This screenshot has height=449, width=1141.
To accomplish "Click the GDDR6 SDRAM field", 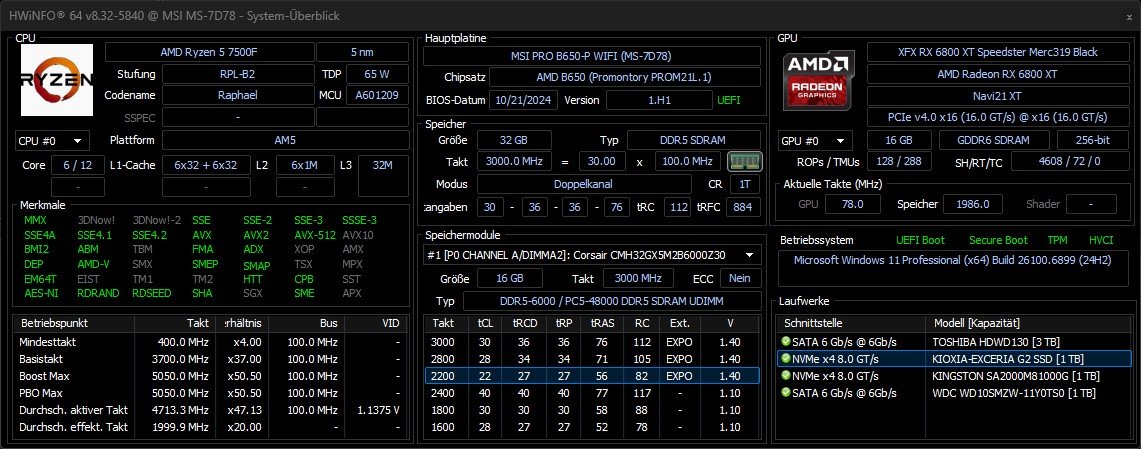I will pos(994,140).
